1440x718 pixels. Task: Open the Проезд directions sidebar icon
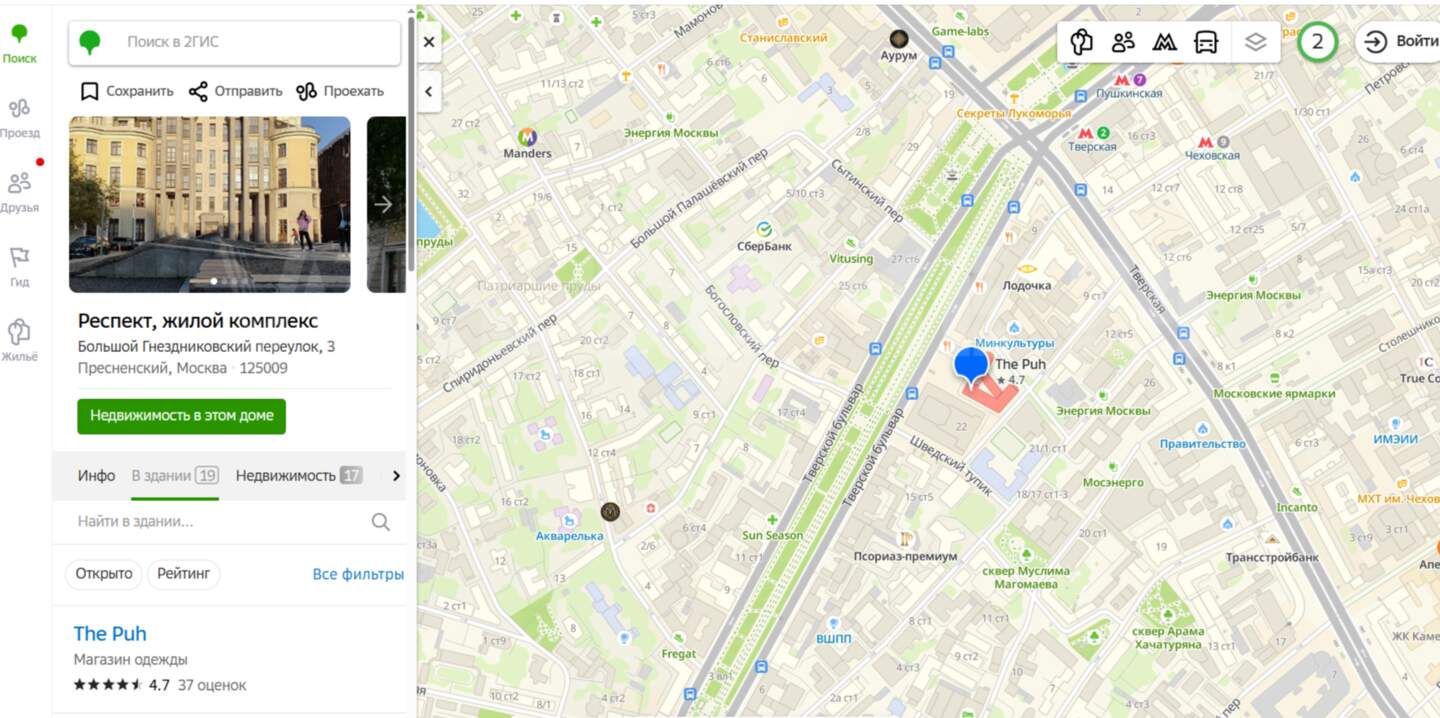coord(20,116)
